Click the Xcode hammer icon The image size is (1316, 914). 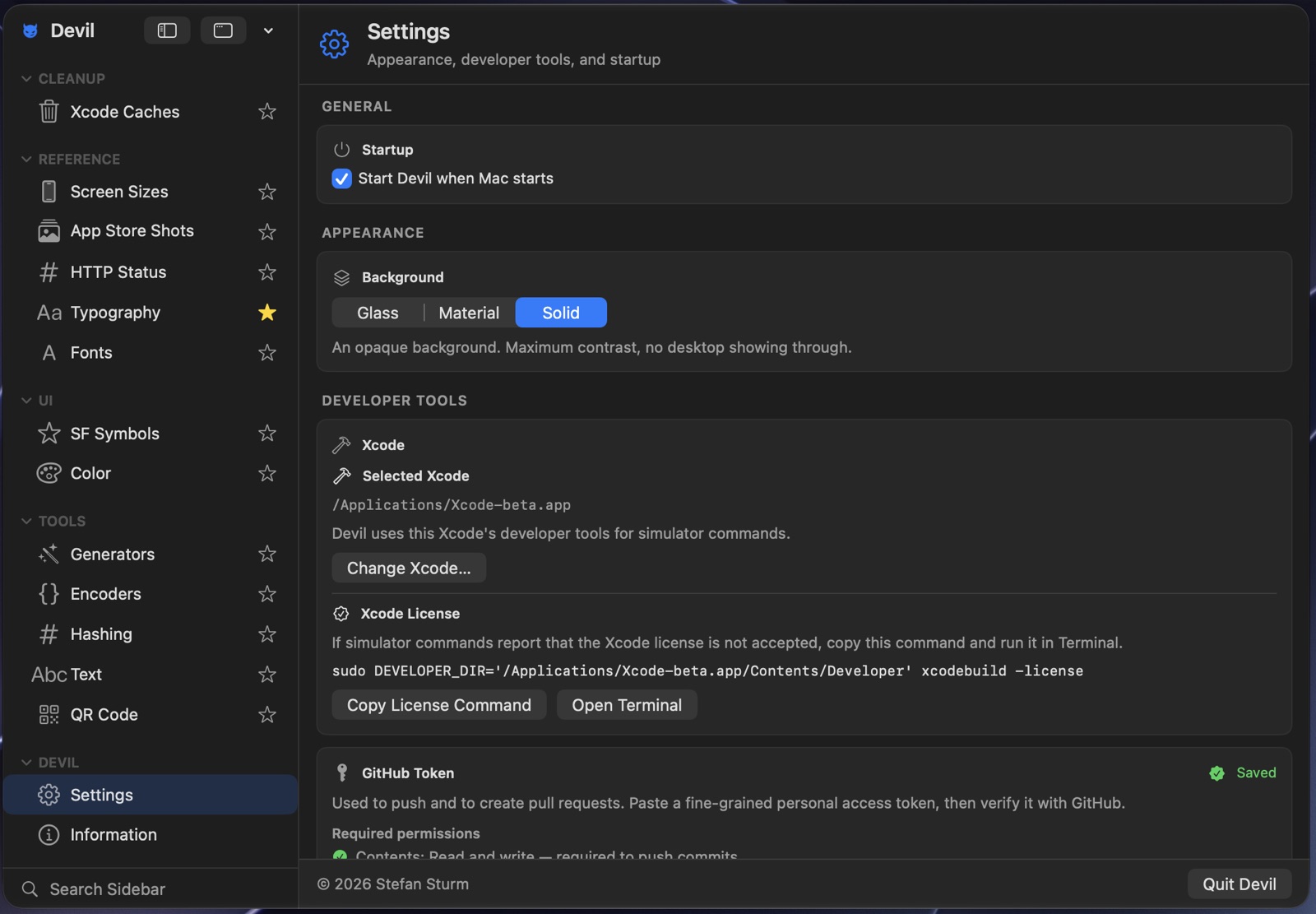(x=341, y=445)
